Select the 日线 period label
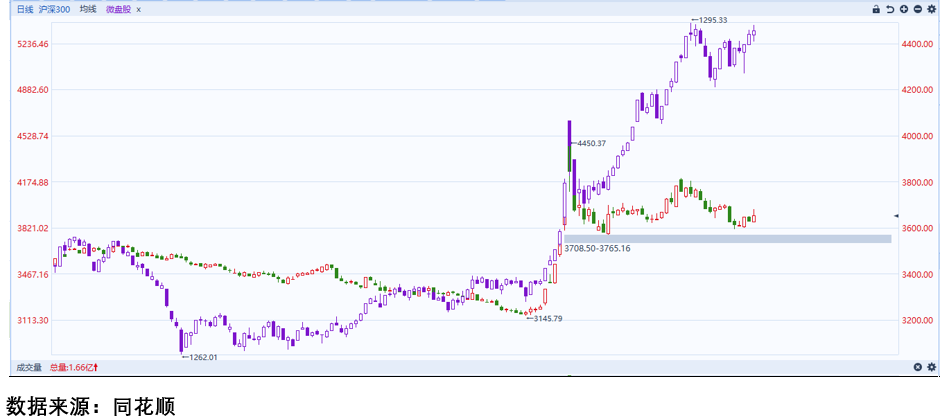 (x=25, y=10)
